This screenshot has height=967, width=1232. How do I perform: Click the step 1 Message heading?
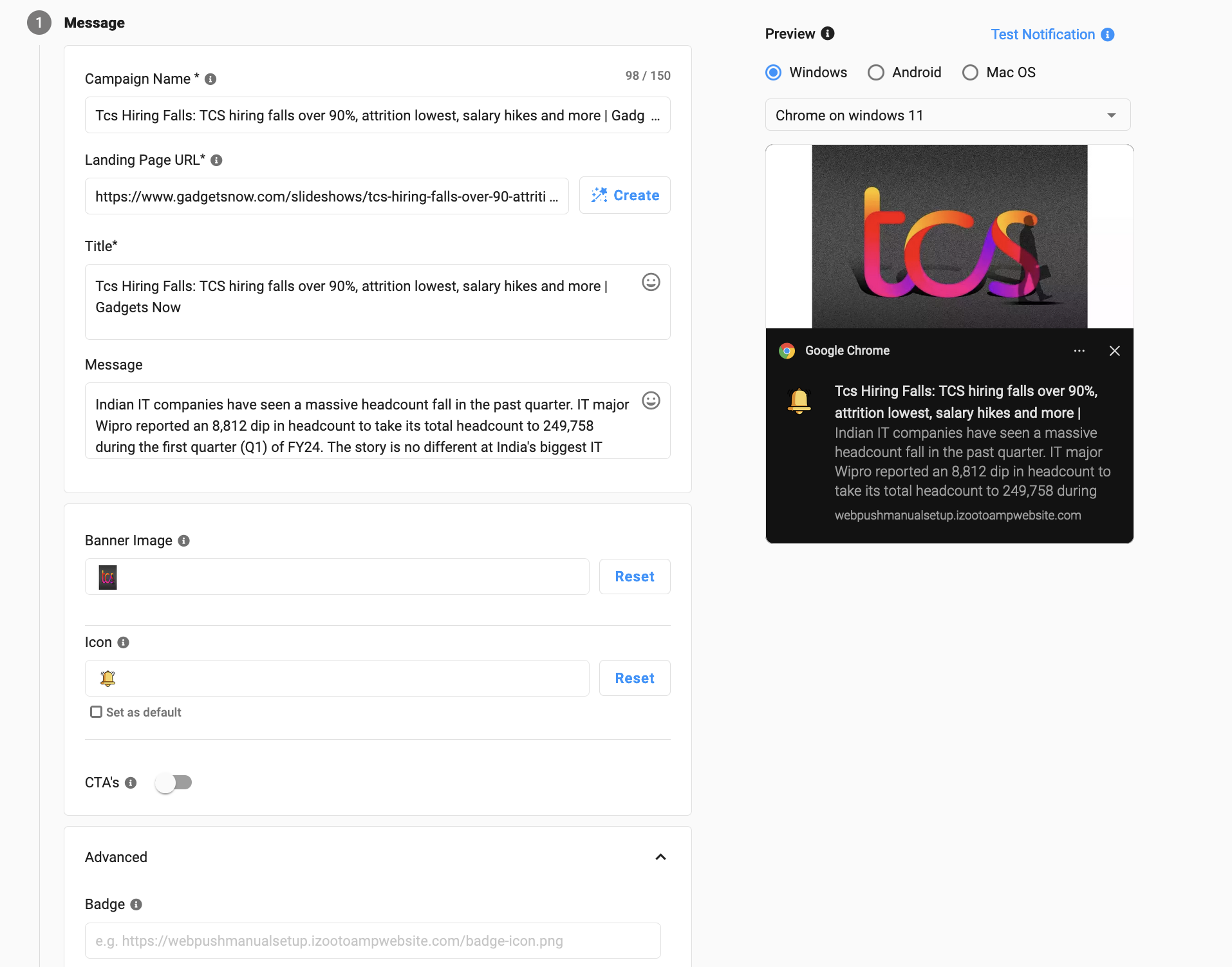click(x=95, y=23)
